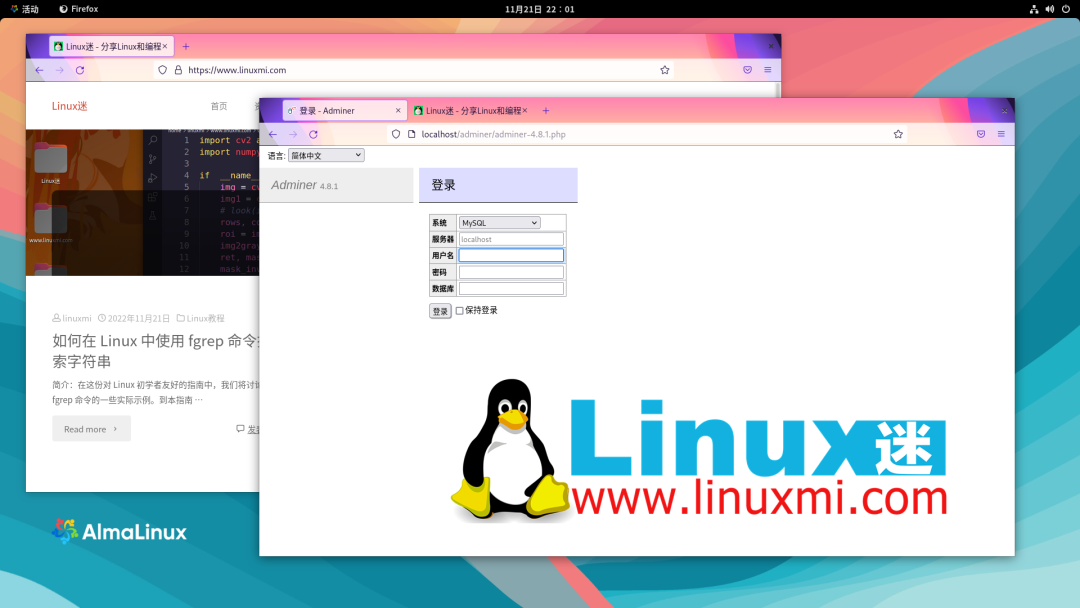Reload the rear linuxmi.com page
The height and width of the screenshot is (608, 1080).
tap(80, 70)
